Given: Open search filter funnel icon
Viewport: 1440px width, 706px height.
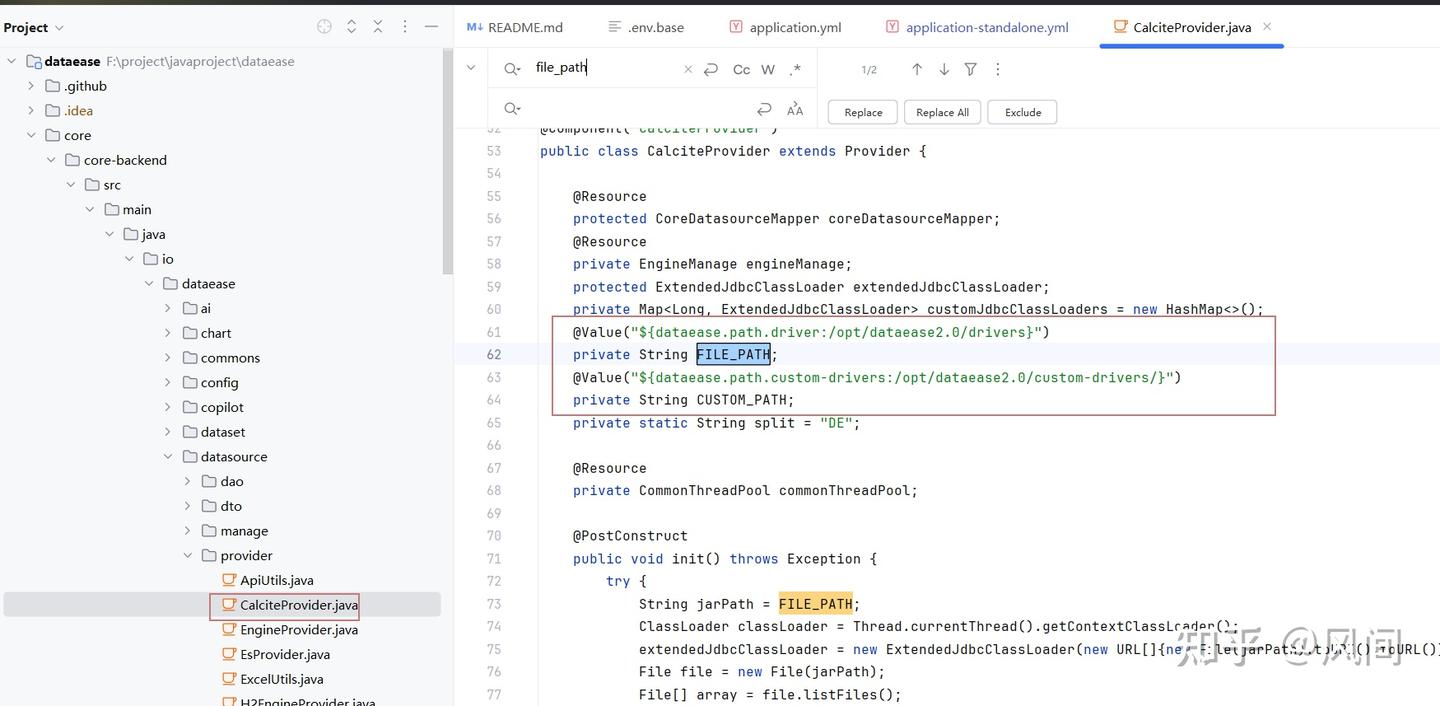Looking at the screenshot, I should coord(969,69).
